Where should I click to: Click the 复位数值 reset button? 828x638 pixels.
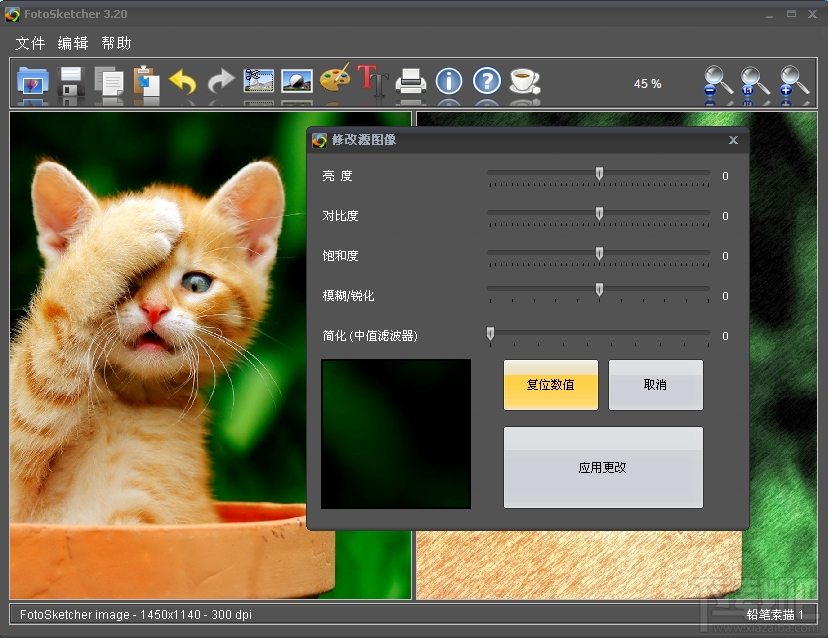[x=551, y=384]
